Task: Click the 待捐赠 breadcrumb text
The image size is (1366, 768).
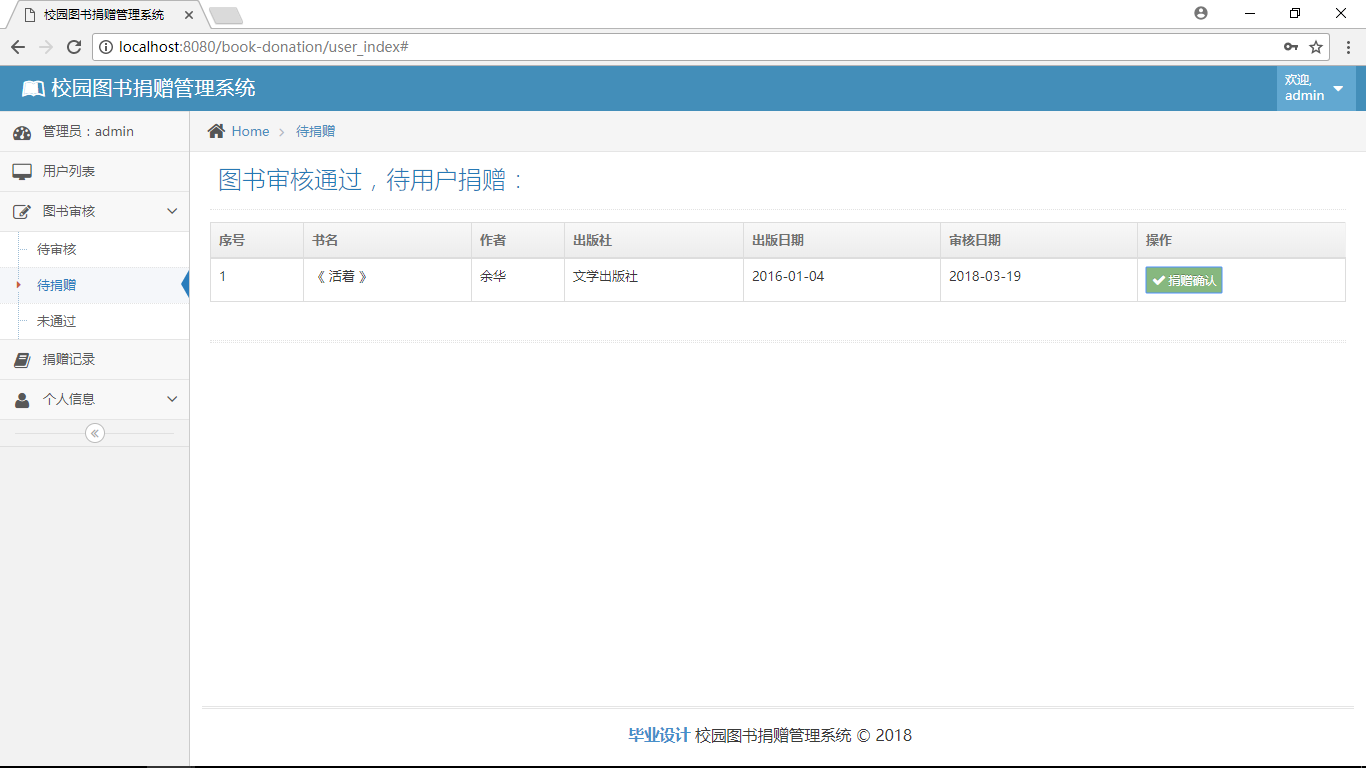Action: tap(315, 131)
